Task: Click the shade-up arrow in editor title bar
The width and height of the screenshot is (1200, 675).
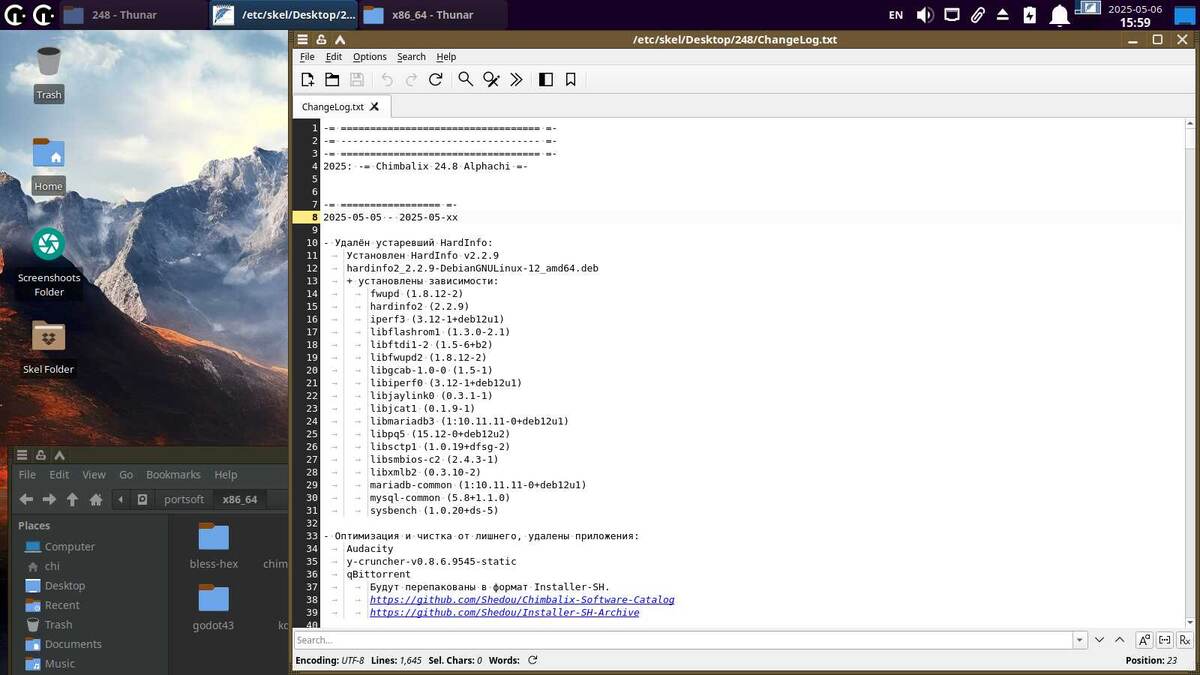Action: [339, 40]
